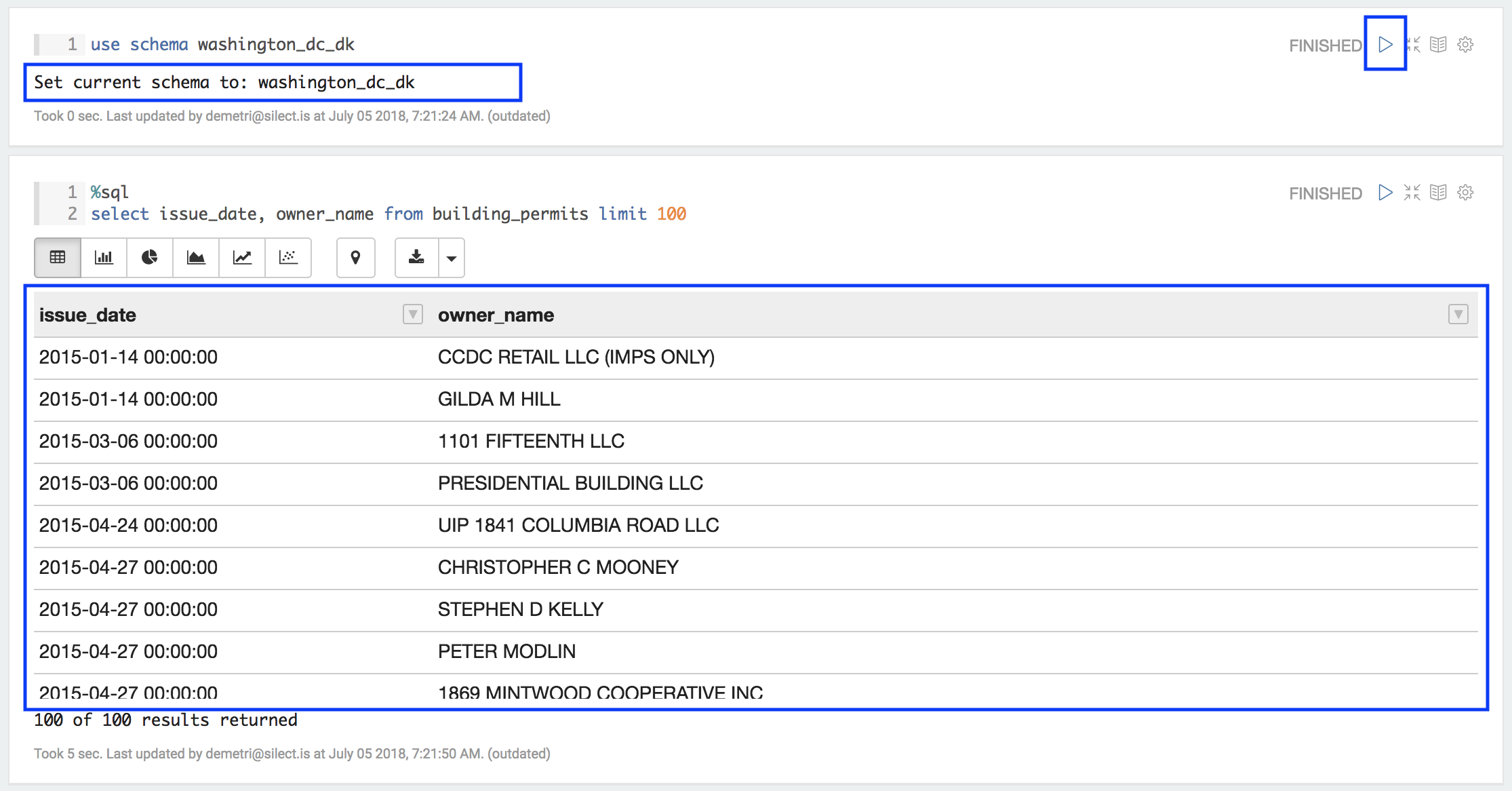Select the date cell beside PETER MODLIN

tap(233, 652)
